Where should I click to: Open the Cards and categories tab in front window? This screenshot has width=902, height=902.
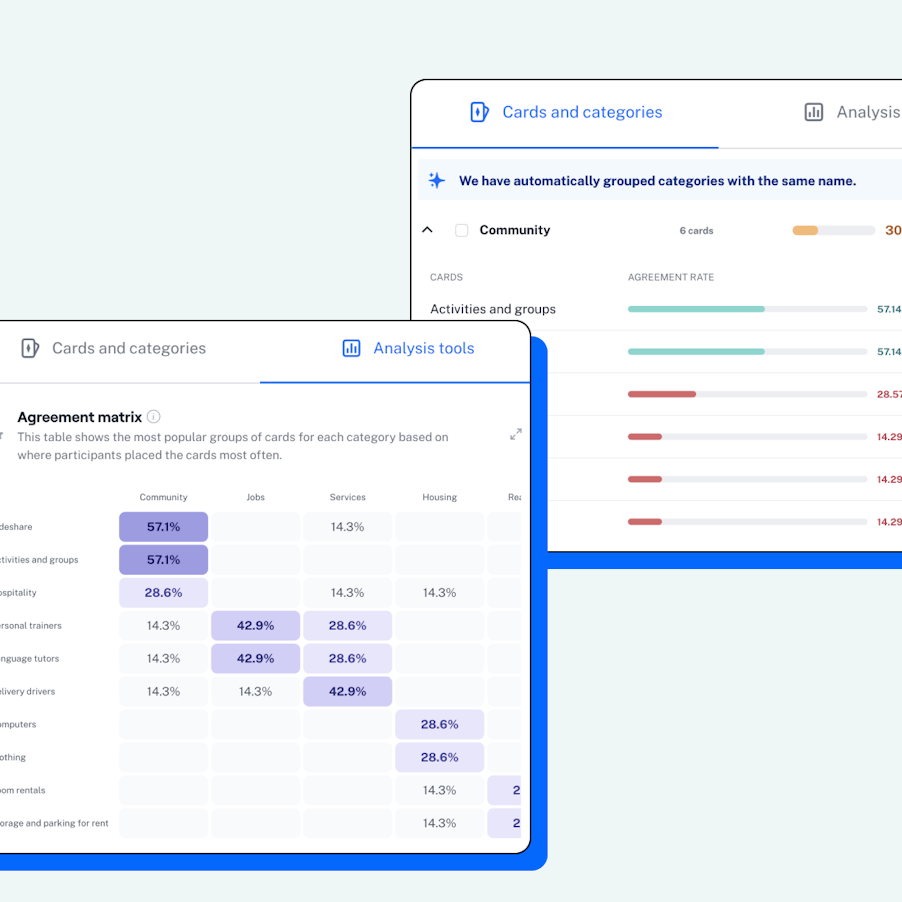coord(126,348)
